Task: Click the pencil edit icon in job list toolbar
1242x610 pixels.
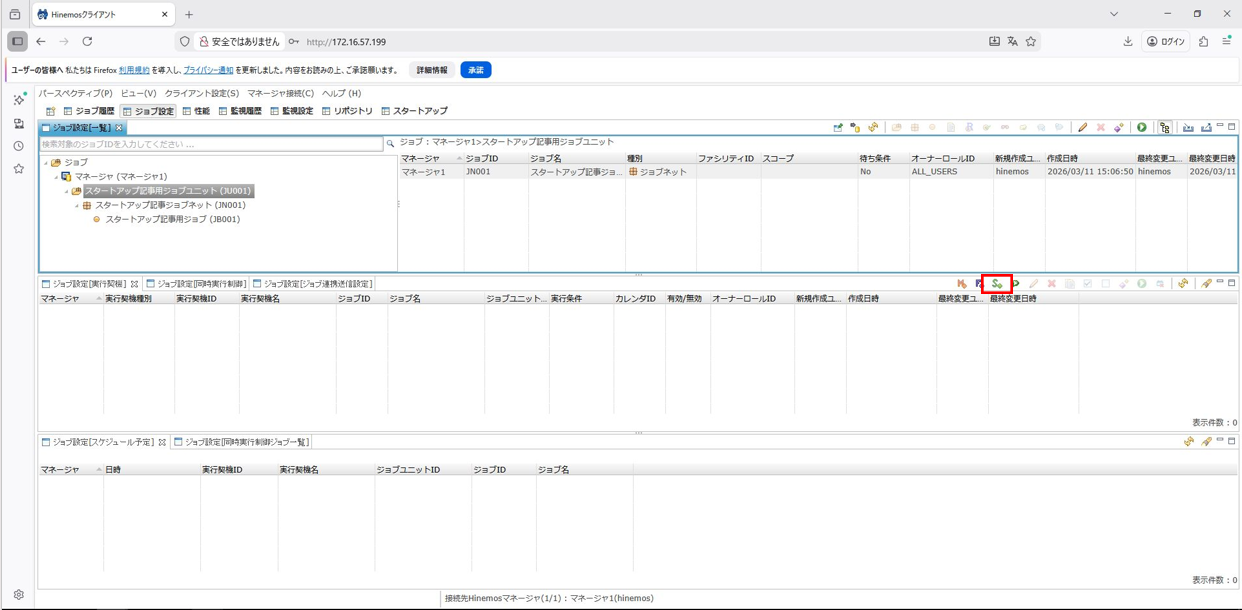Action: click(x=1082, y=128)
